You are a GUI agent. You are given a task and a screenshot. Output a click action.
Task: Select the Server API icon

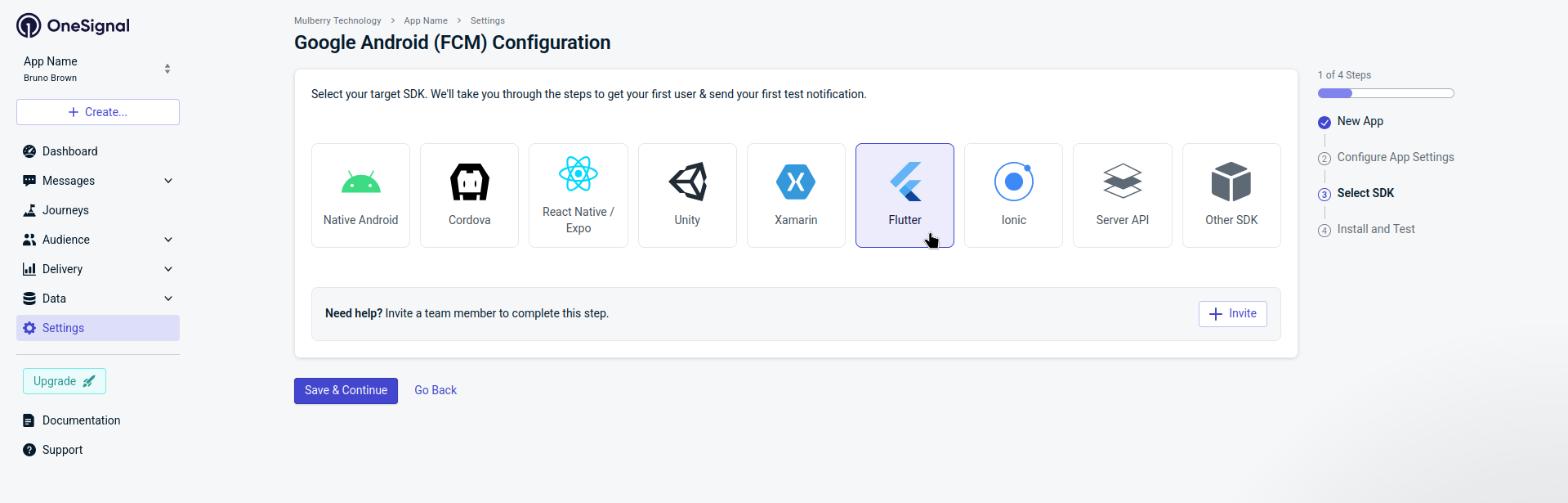tap(1123, 182)
